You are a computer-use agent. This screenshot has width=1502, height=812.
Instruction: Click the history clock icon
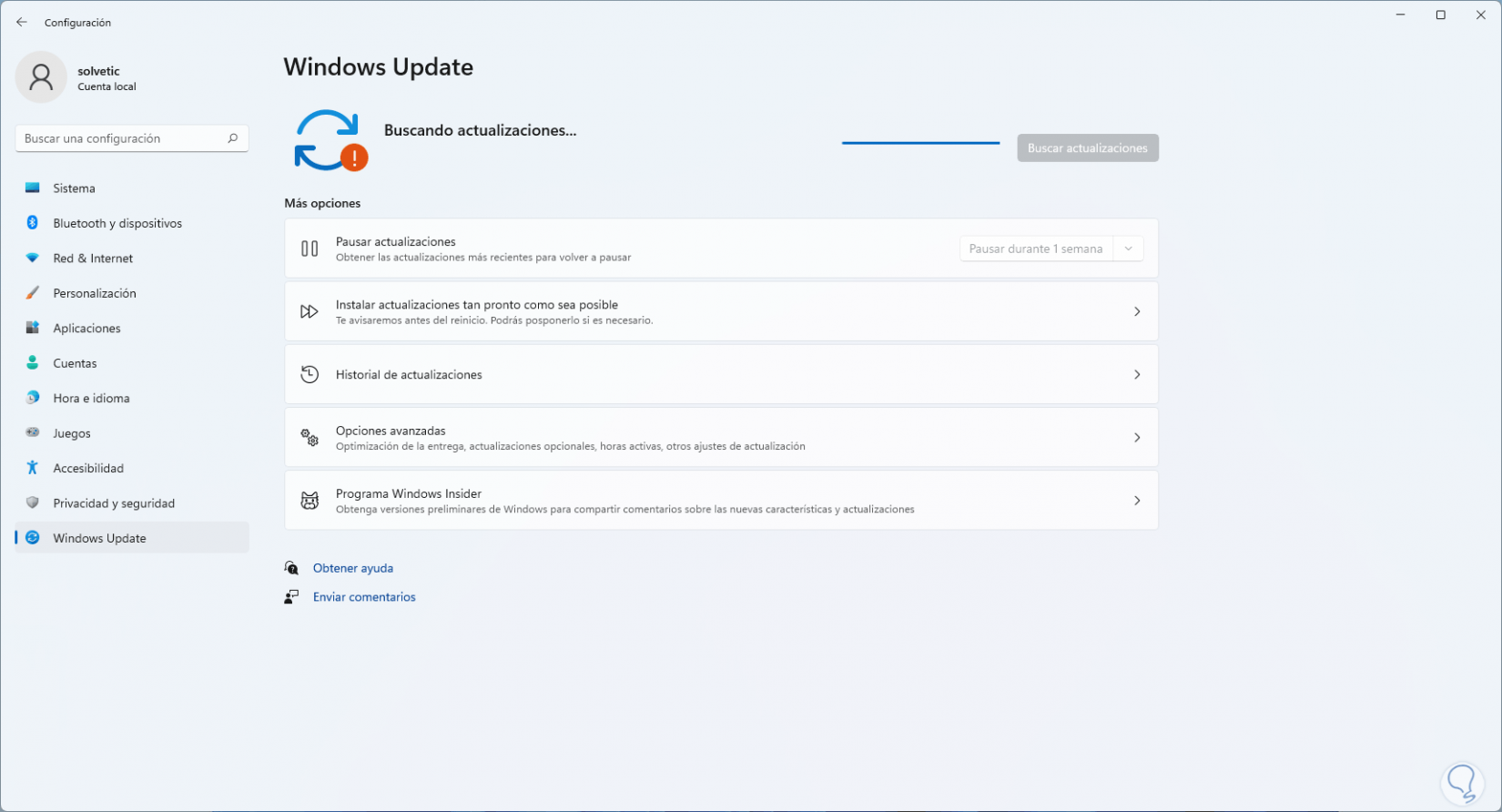click(x=310, y=374)
